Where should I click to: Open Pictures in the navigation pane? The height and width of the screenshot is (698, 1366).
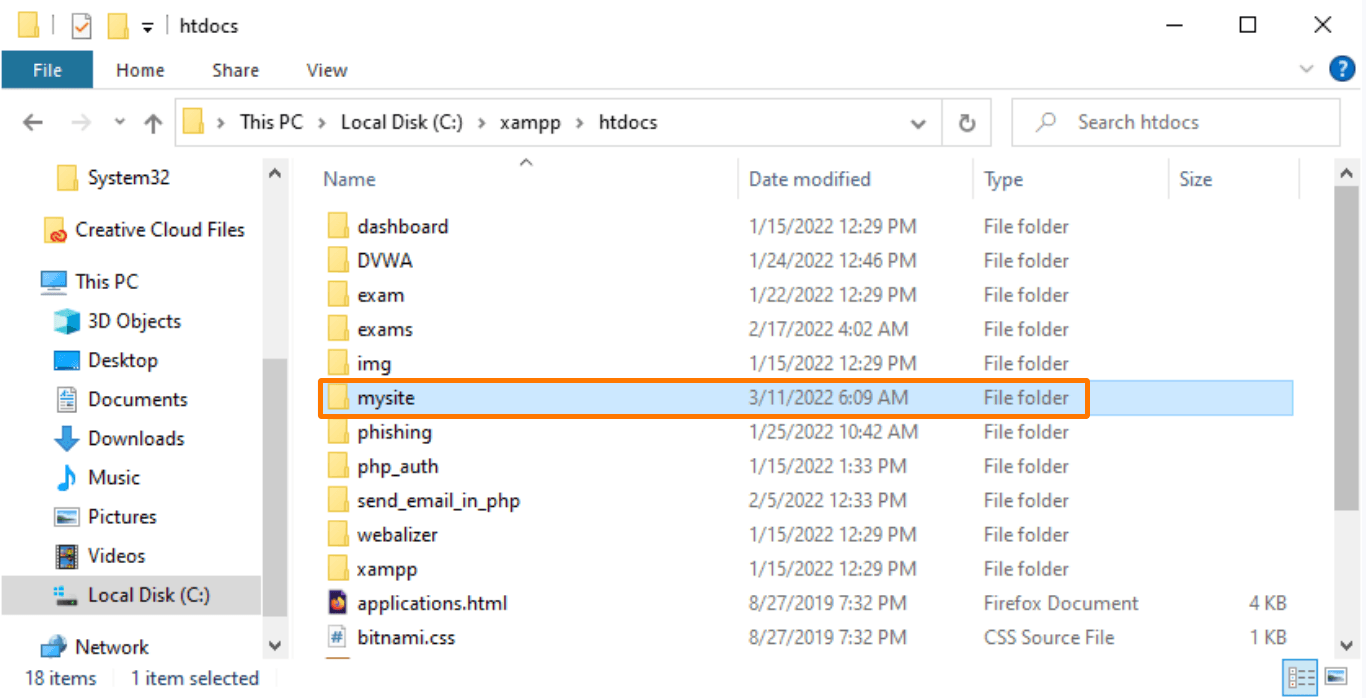[122, 516]
